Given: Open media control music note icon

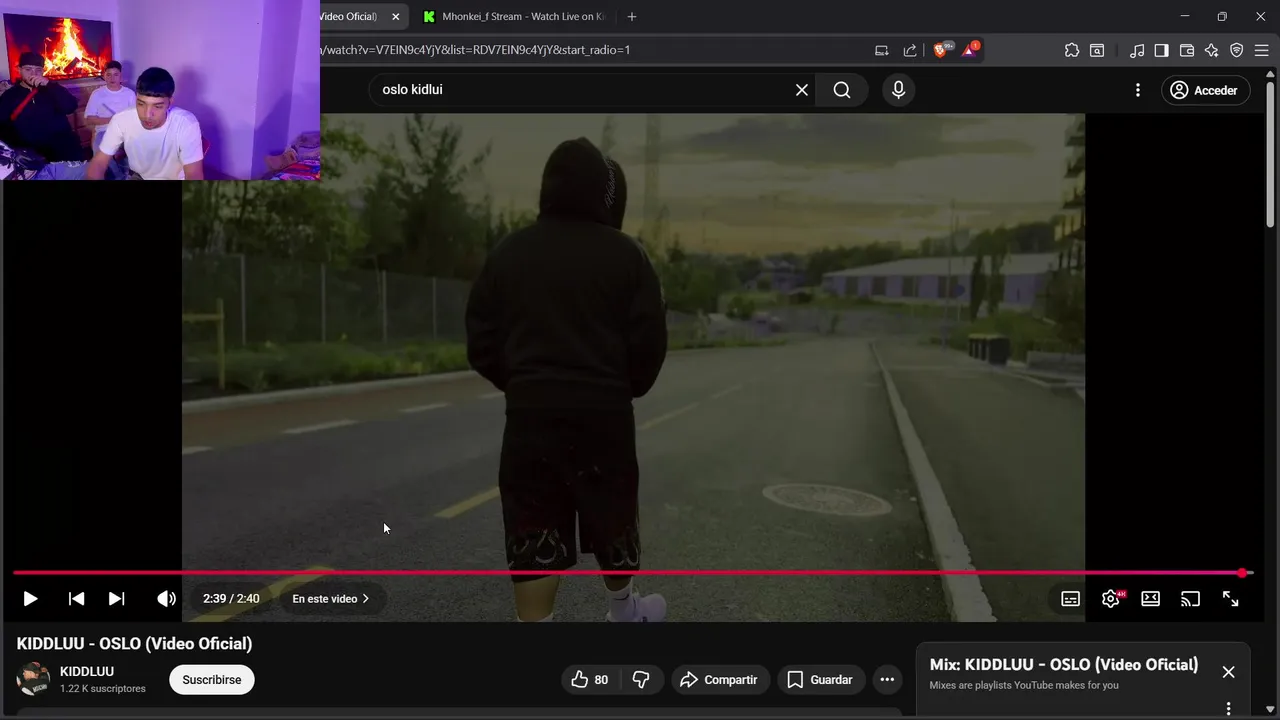Looking at the screenshot, I should (1137, 50).
